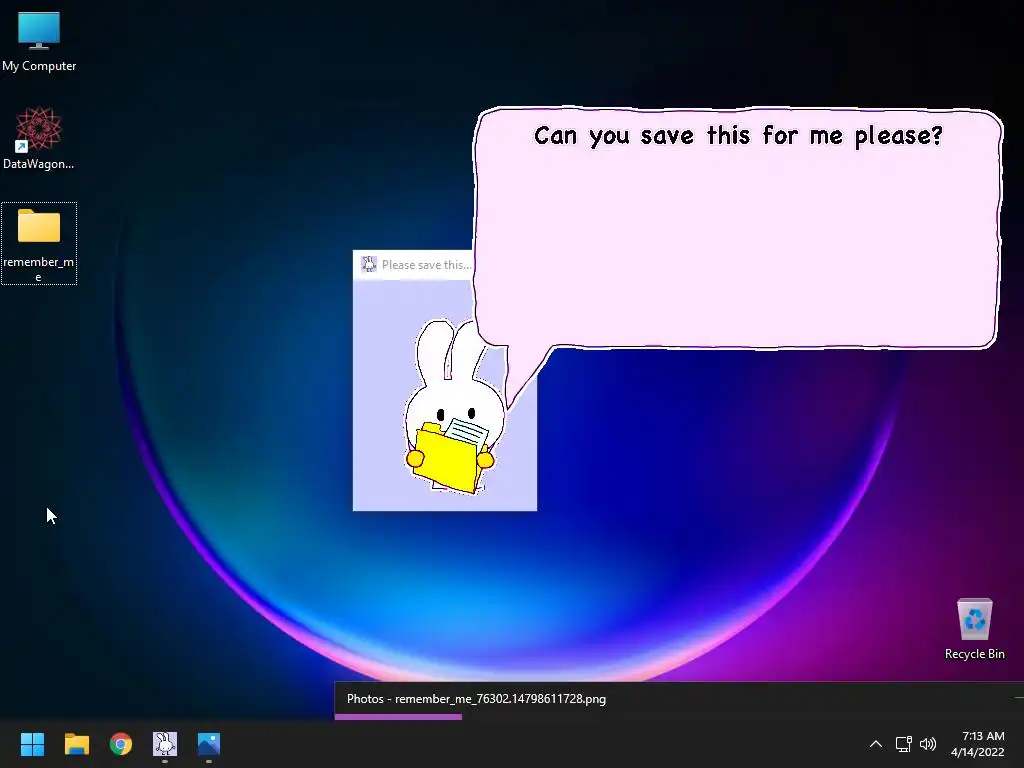Viewport: 1024px width, 768px height.
Task: Click the small bunny icon in the window title
Action: coord(369,264)
